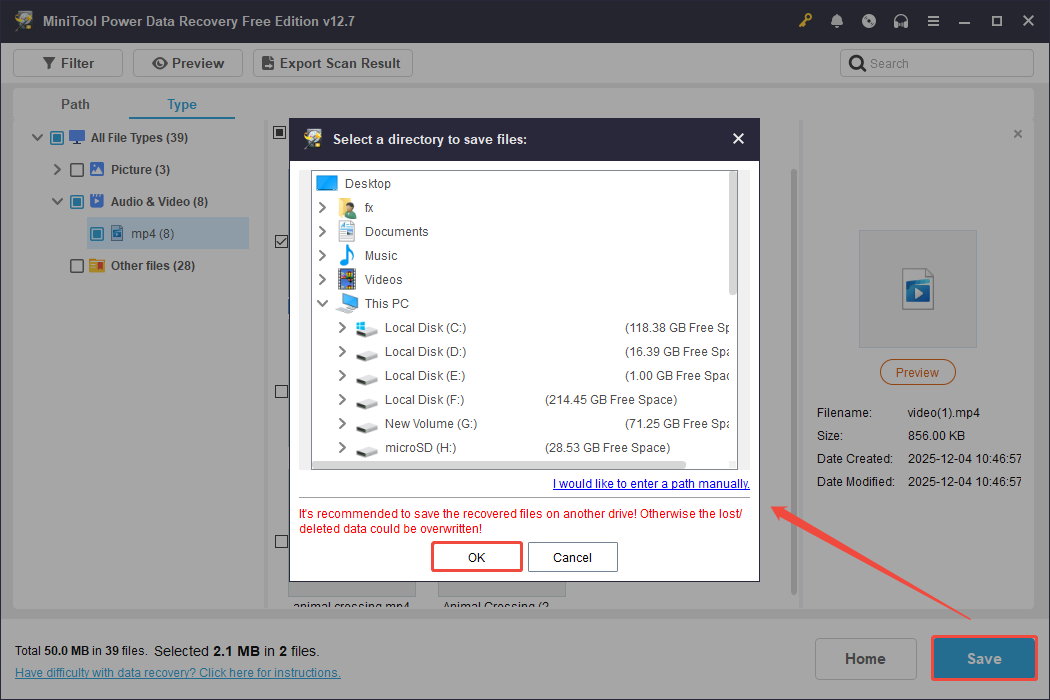The height and width of the screenshot is (700, 1050).
Task: Click the Export Scan Result icon
Action: pyautogui.click(x=266, y=62)
